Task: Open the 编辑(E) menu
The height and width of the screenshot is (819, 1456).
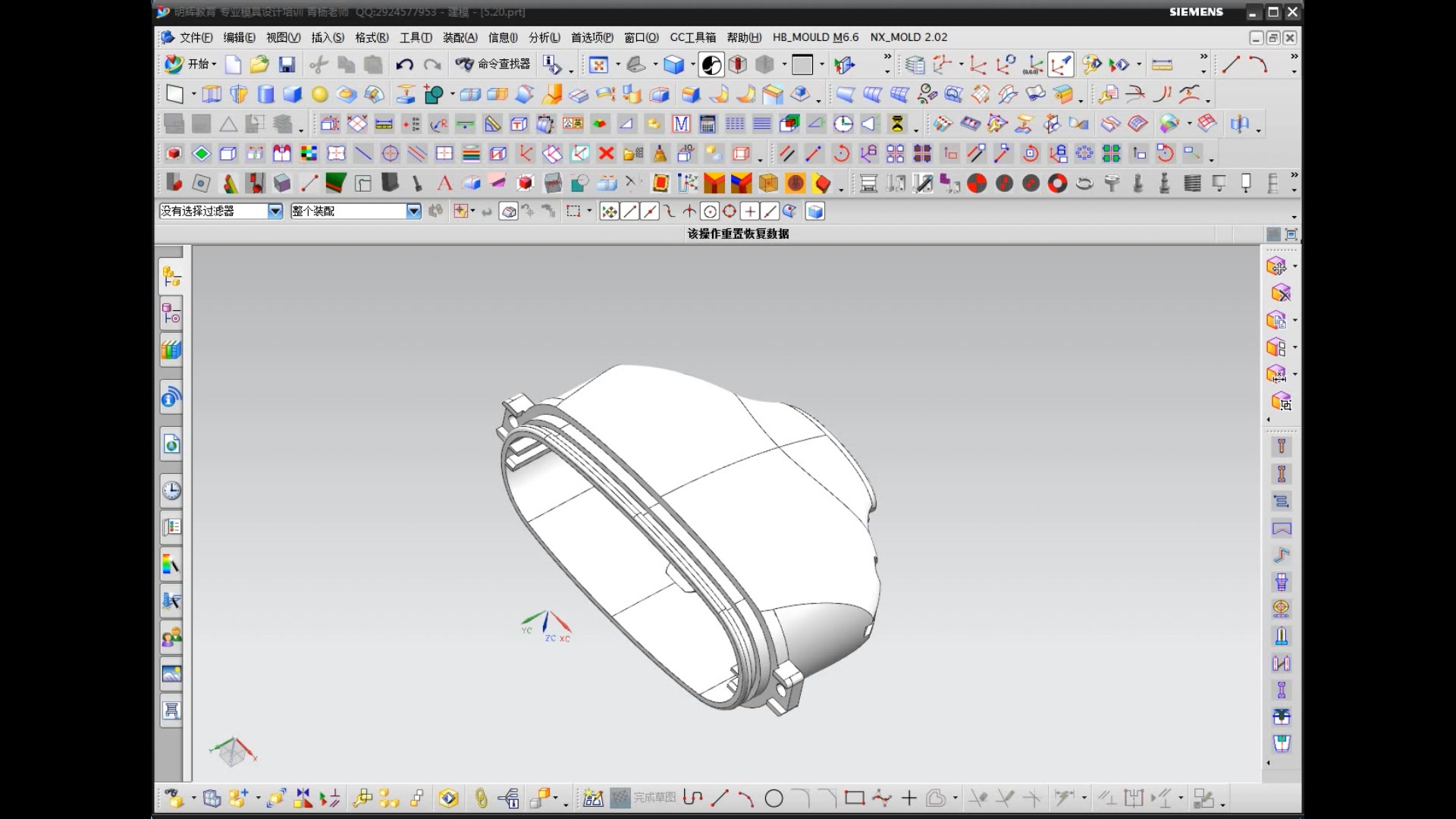Action: click(x=239, y=37)
